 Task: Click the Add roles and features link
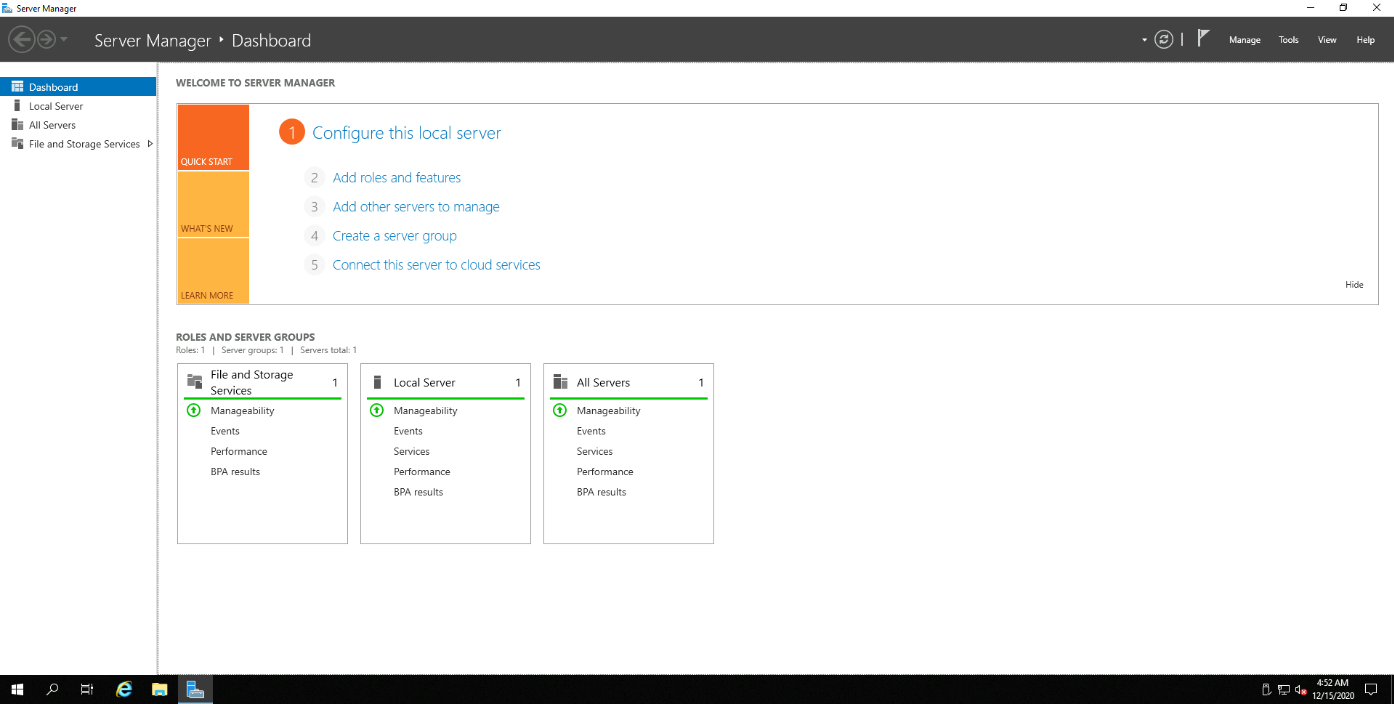point(396,177)
